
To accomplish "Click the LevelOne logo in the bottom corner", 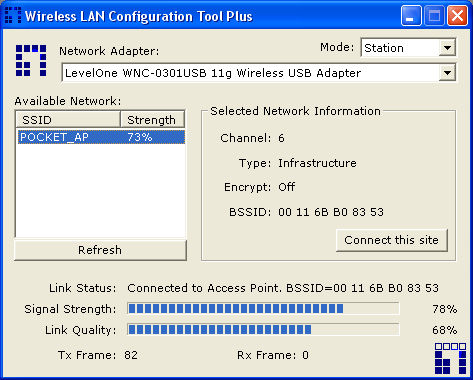I will point(450,358).
